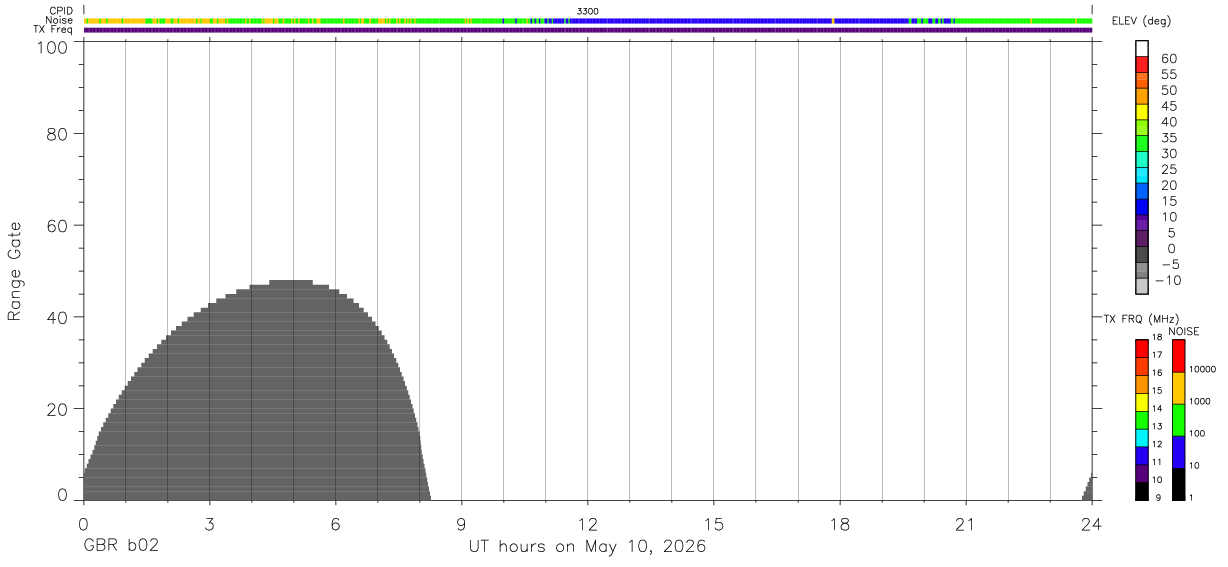Click the 'TX Freq' label at top left

point(54,30)
